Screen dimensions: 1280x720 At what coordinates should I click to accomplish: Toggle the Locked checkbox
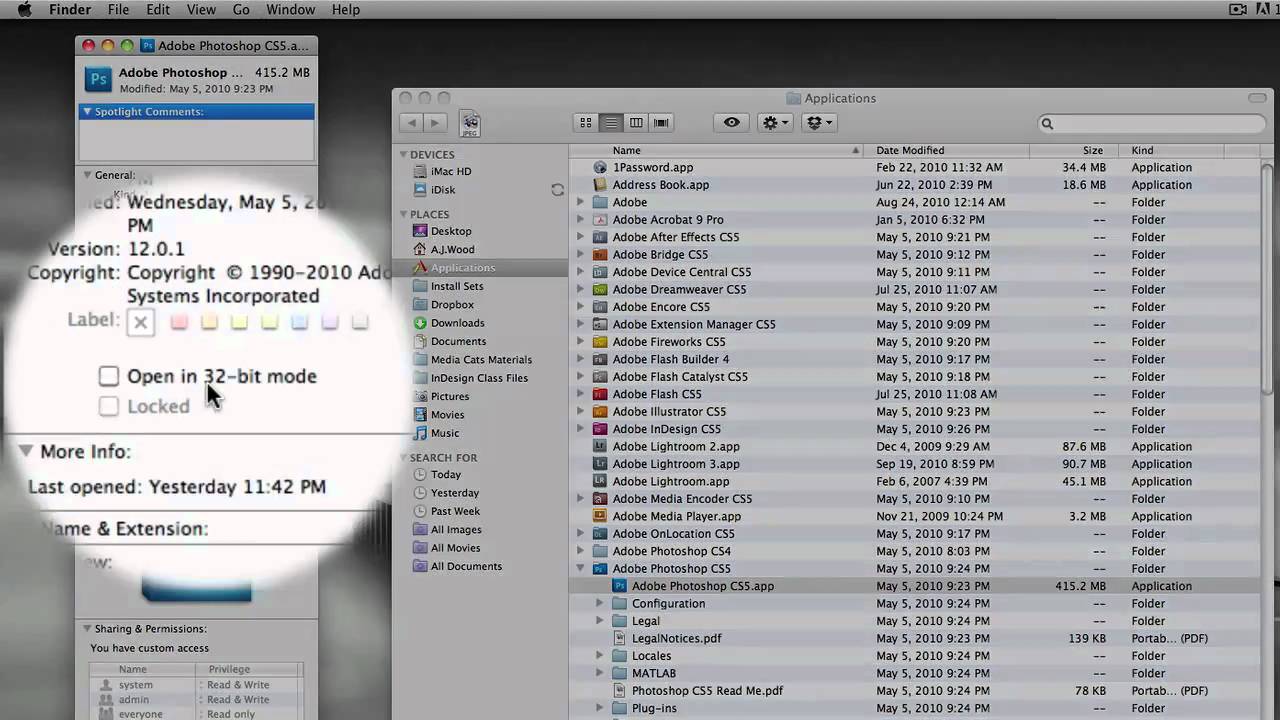tap(109, 406)
